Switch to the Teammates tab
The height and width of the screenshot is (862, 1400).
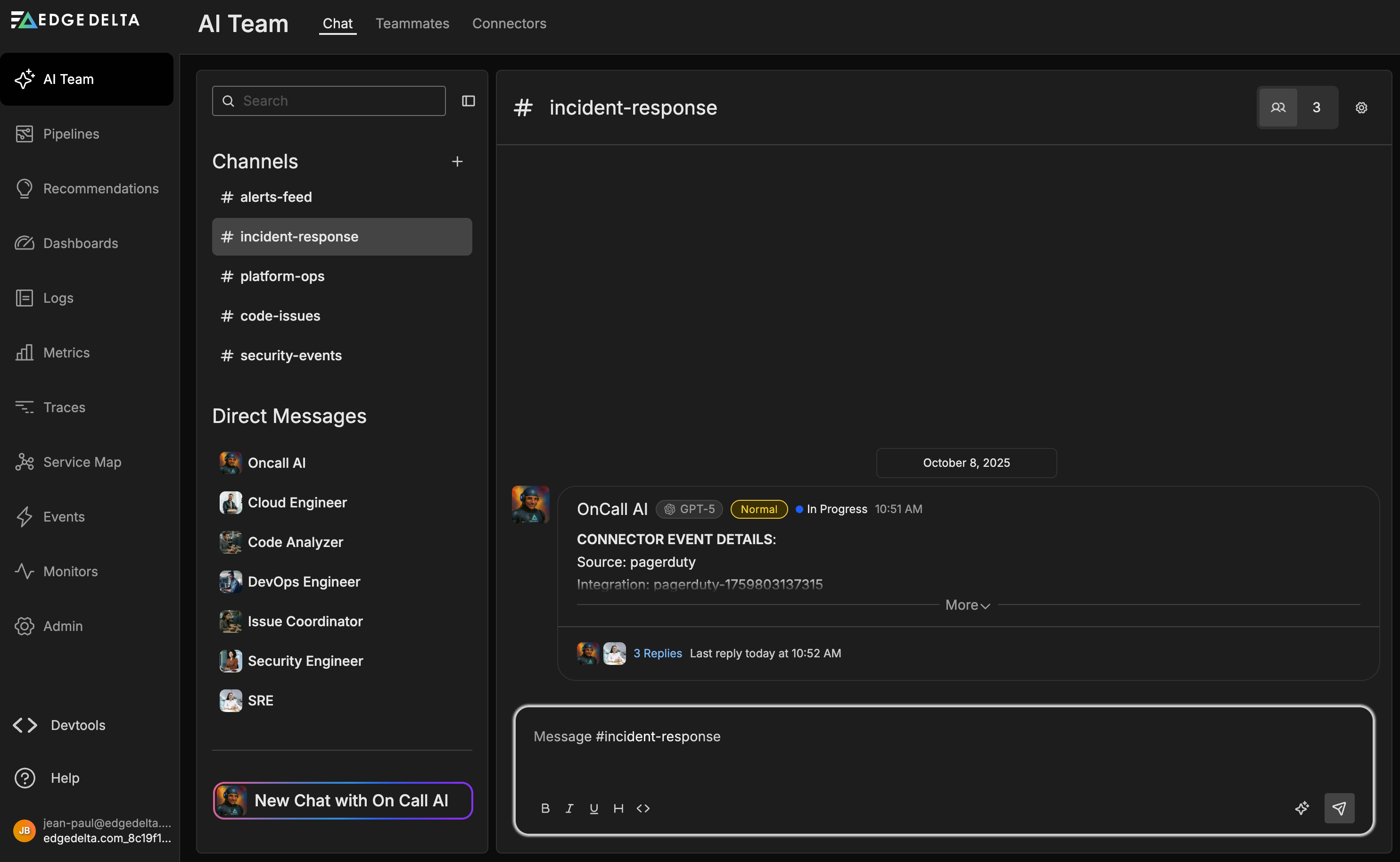[412, 24]
